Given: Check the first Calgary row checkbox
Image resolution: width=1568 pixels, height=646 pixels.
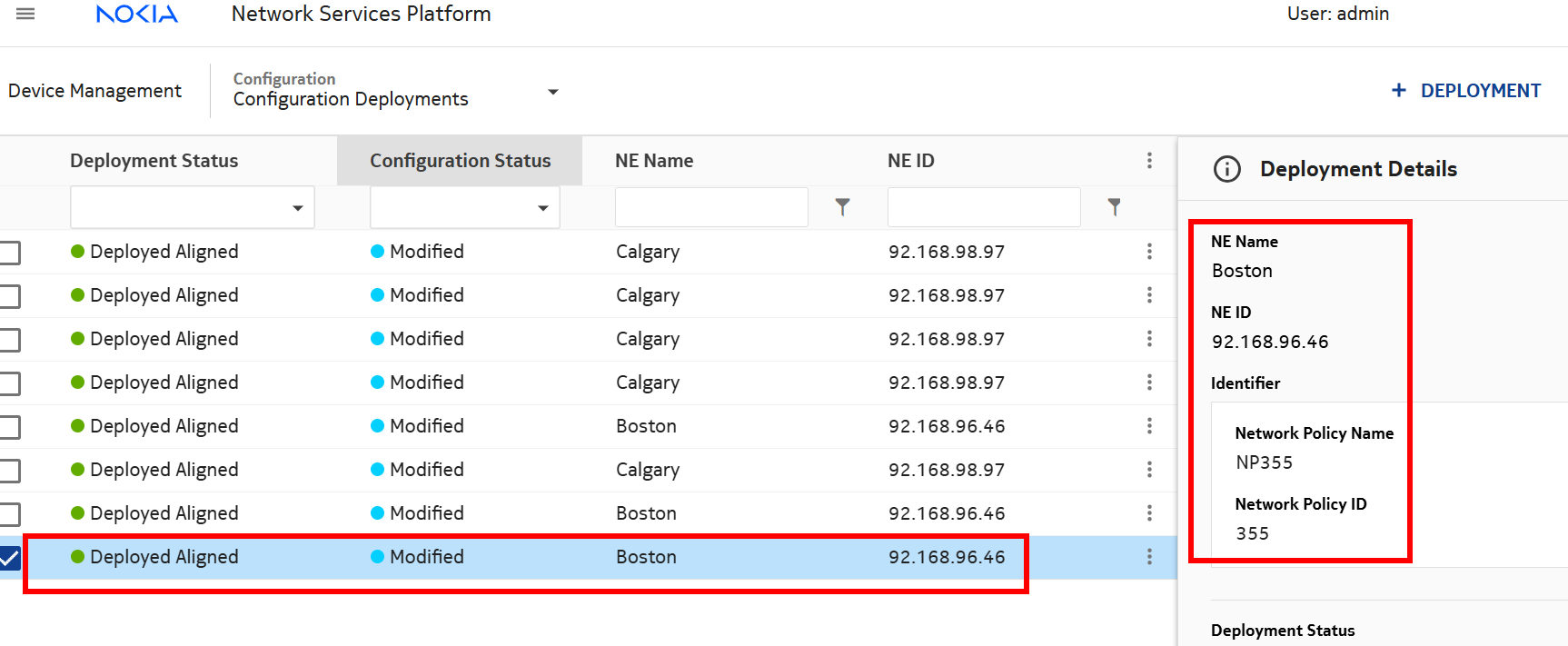Looking at the screenshot, I should point(9,253).
